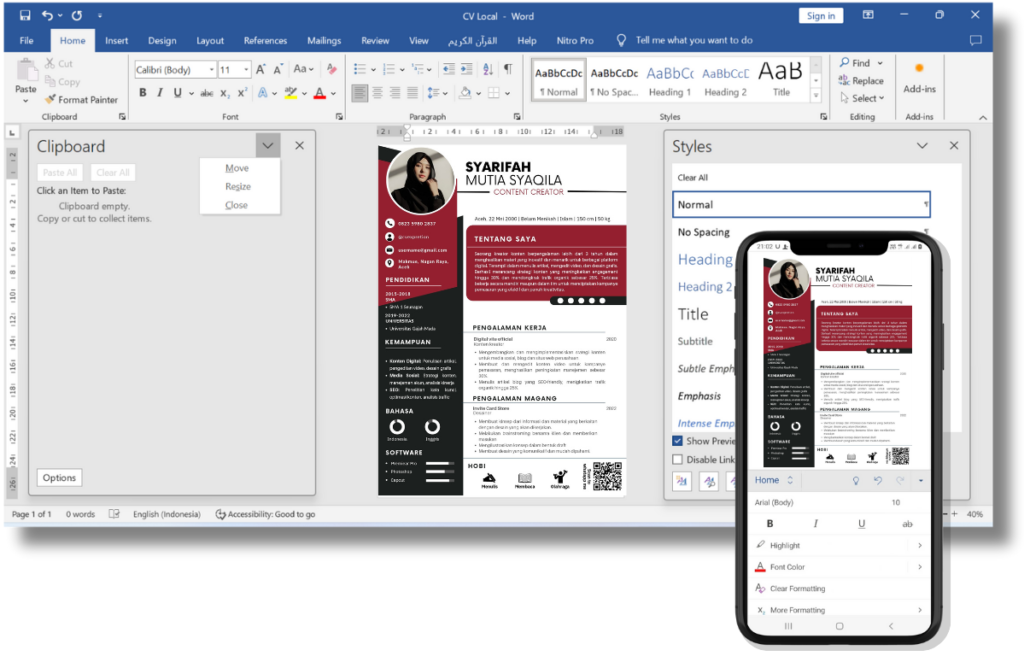Open the References tab

(265, 41)
